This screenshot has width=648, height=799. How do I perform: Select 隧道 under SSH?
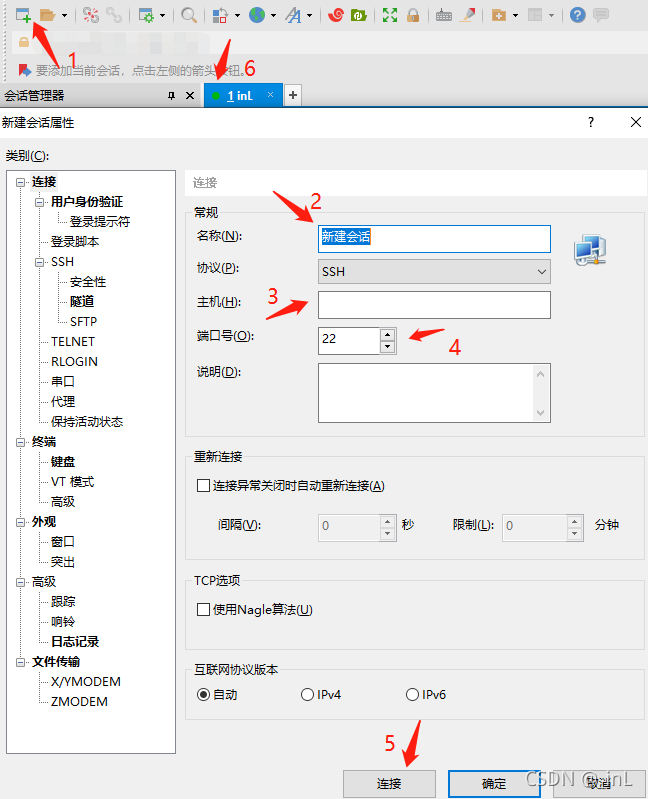(82, 302)
